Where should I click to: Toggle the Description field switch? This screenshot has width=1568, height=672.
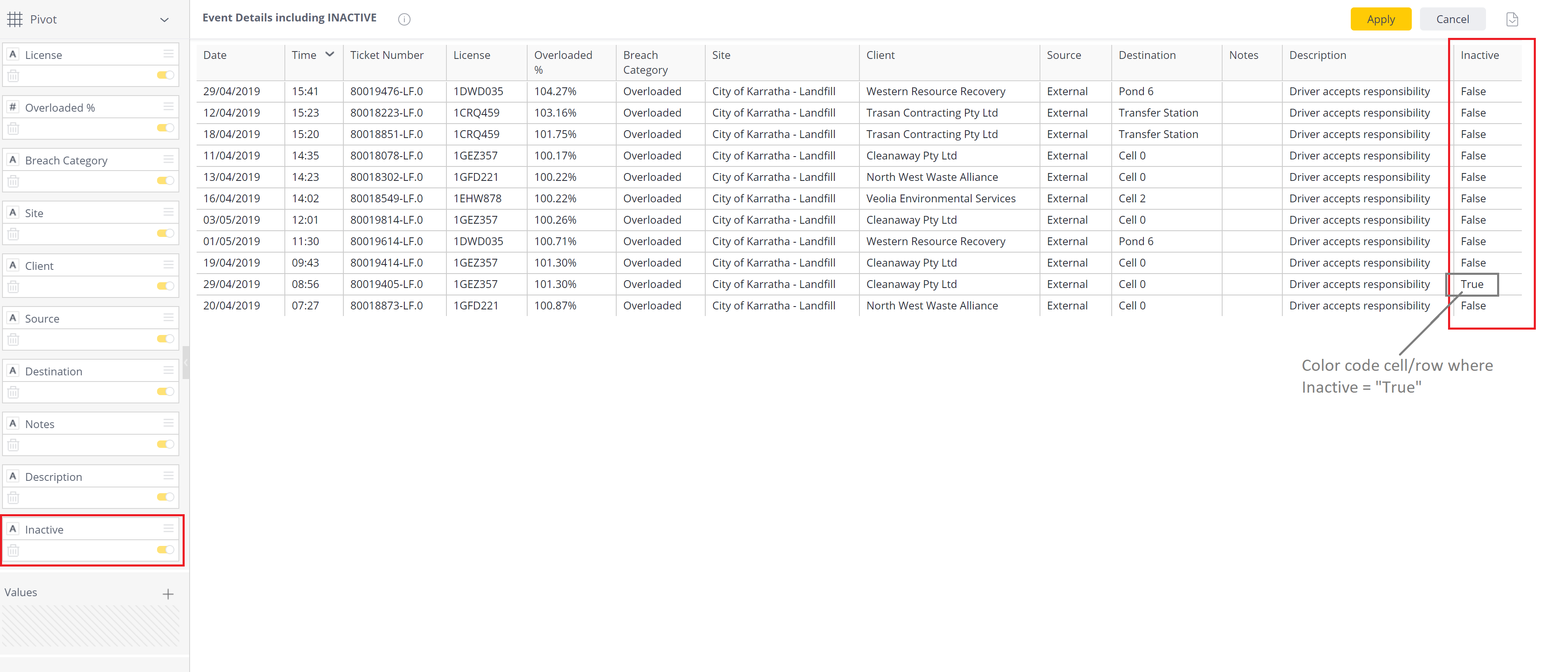click(165, 497)
